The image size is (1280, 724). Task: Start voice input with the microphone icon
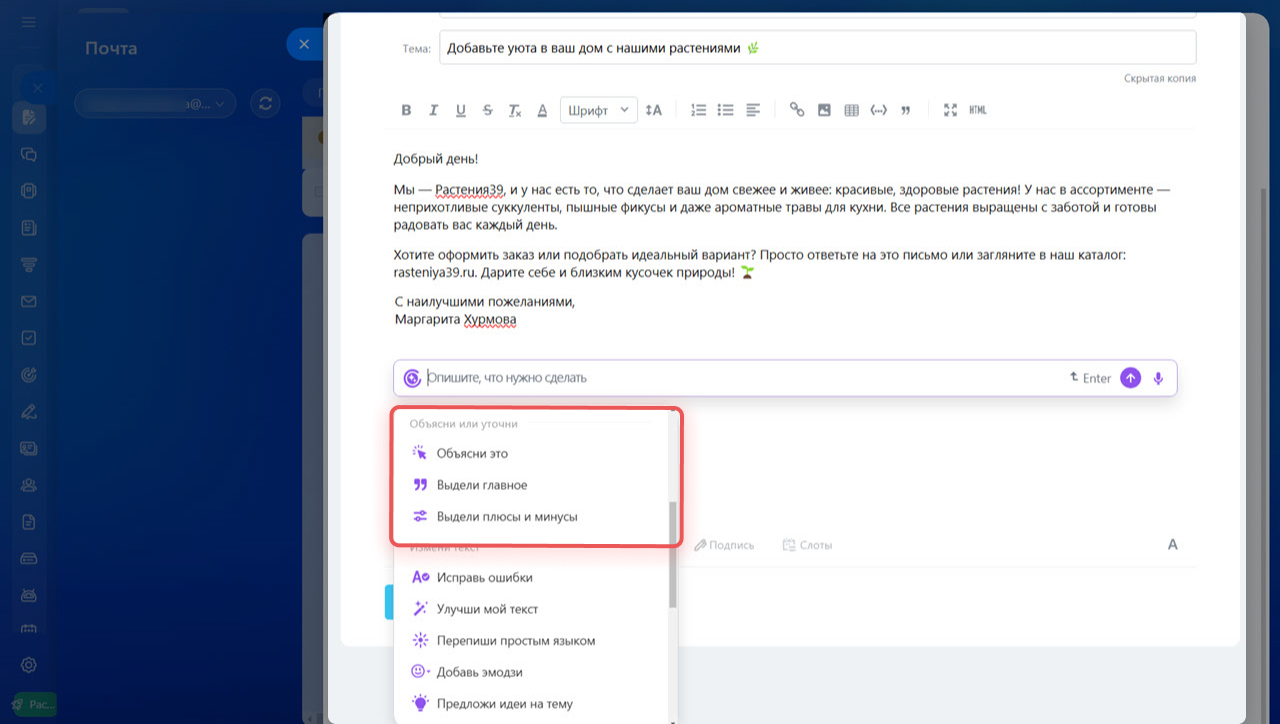[1158, 378]
